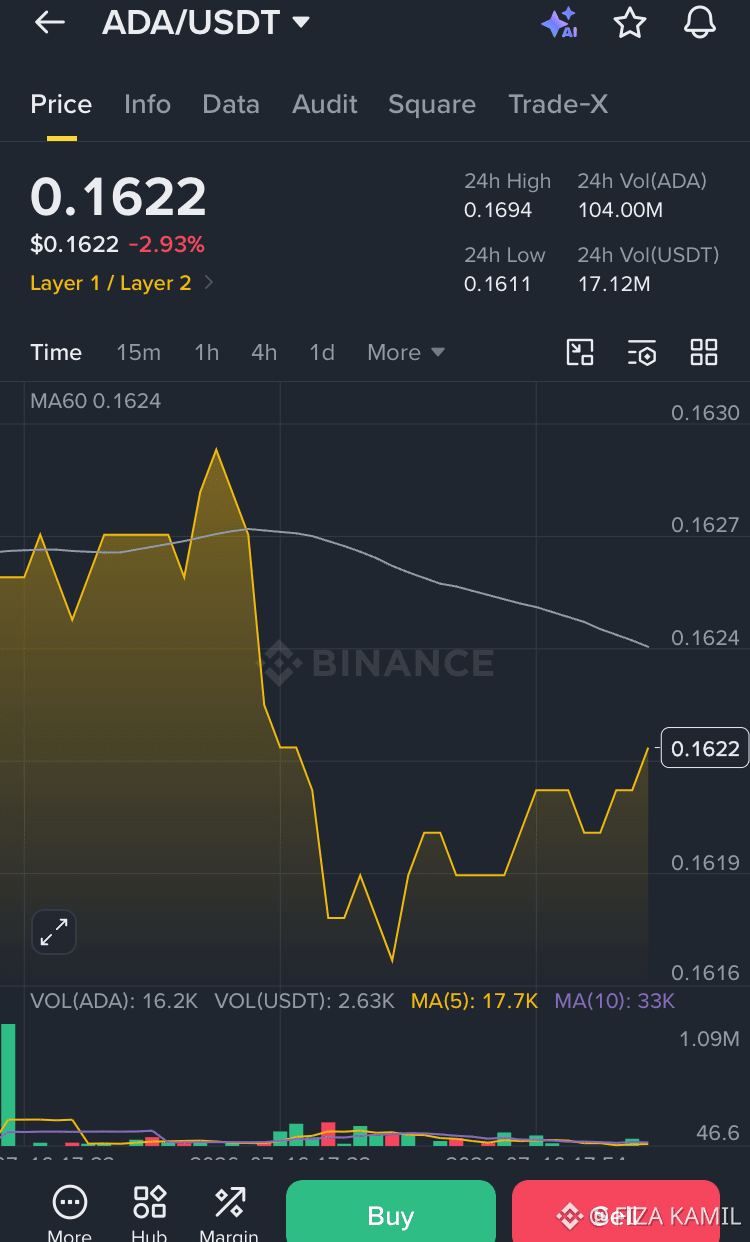Click the MA(5): 17.7K volume label
The width and height of the screenshot is (750, 1242).
click(x=475, y=1001)
